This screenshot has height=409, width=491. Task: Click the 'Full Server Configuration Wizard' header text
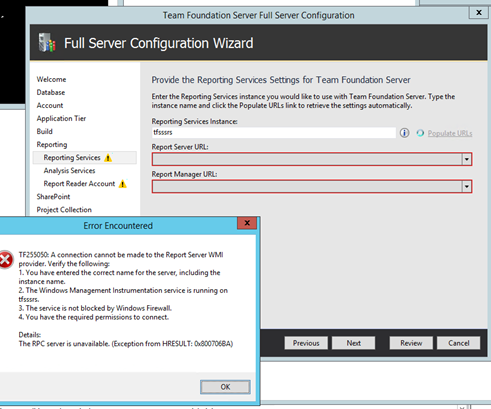pyautogui.click(x=159, y=43)
